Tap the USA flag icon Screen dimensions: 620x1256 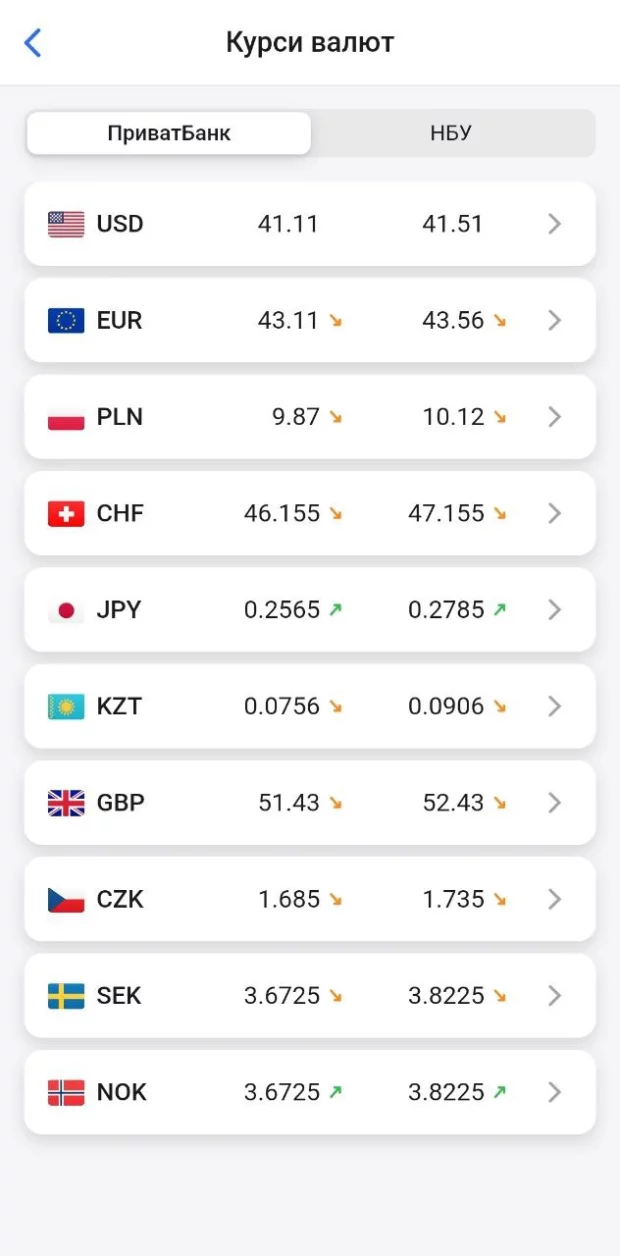coord(66,224)
